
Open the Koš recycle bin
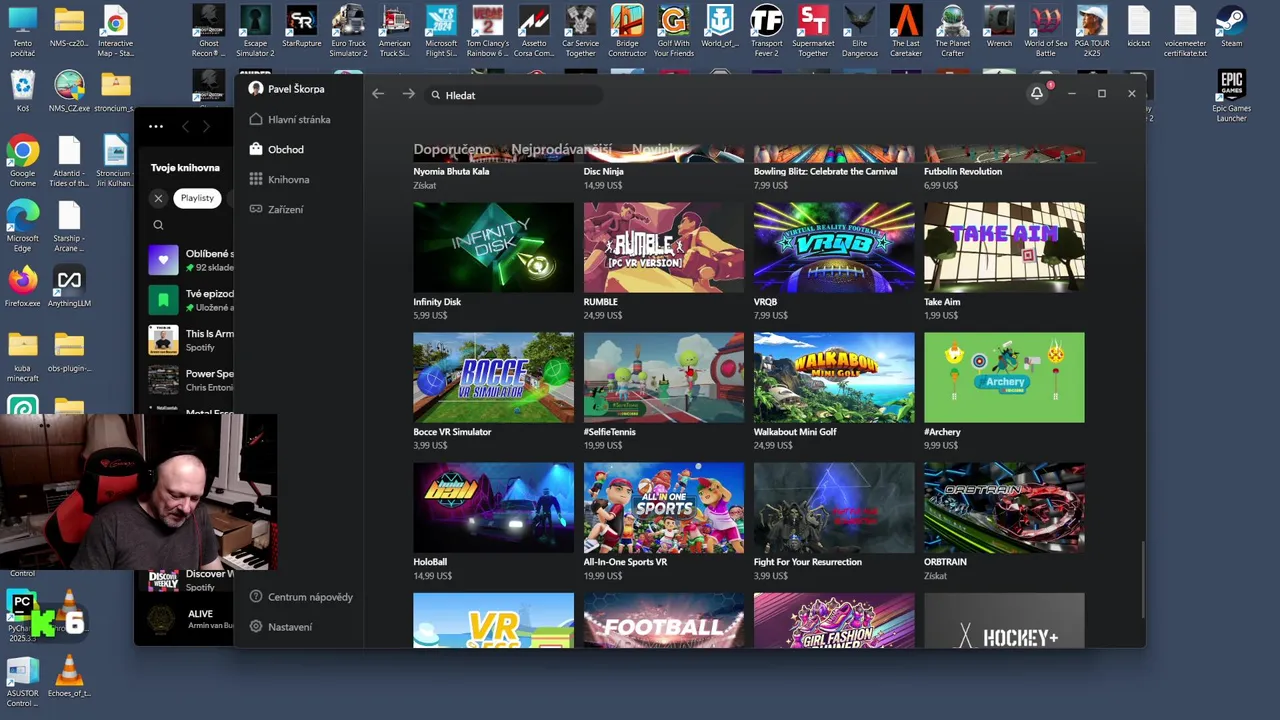click(22, 91)
